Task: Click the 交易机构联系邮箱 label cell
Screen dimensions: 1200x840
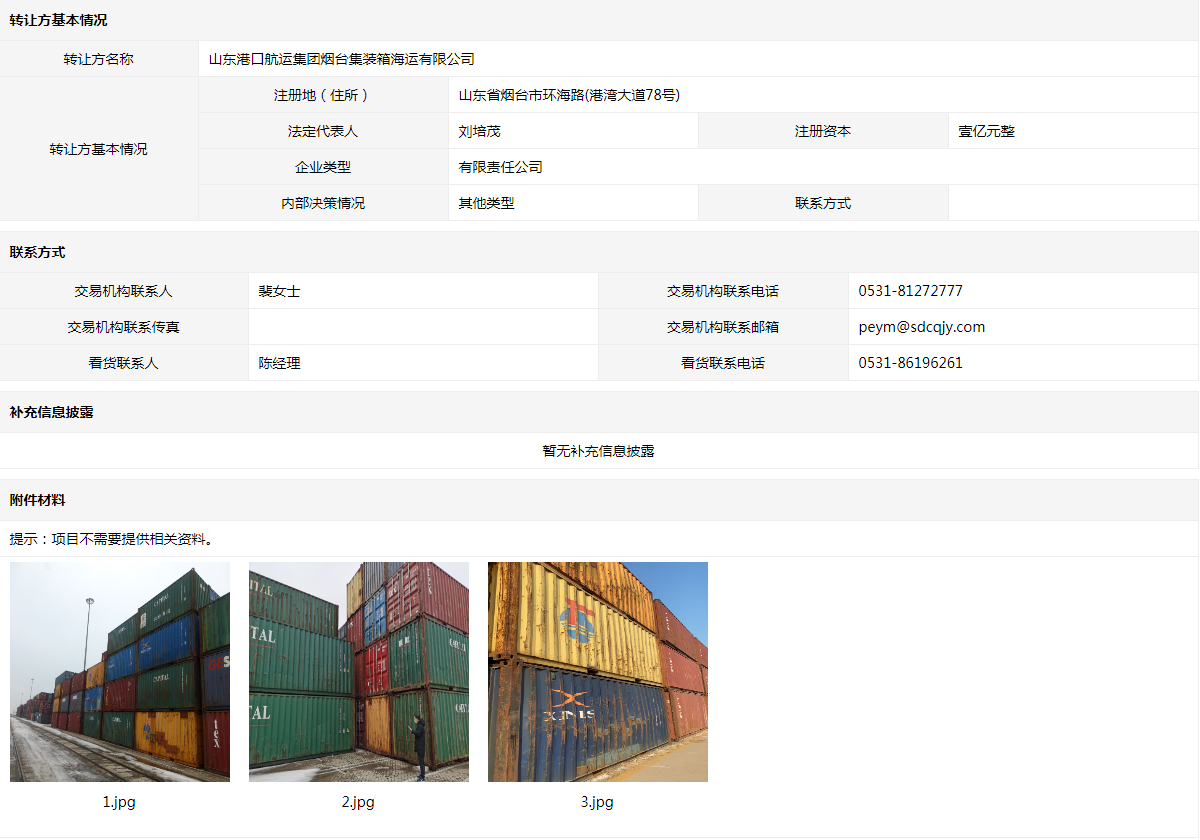Action: pyautogui.click(x=723, y=327)
